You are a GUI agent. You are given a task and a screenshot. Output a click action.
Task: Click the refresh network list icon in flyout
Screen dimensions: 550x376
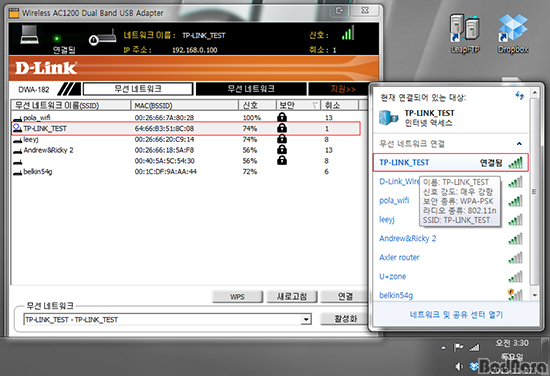(x=519, y=95)
